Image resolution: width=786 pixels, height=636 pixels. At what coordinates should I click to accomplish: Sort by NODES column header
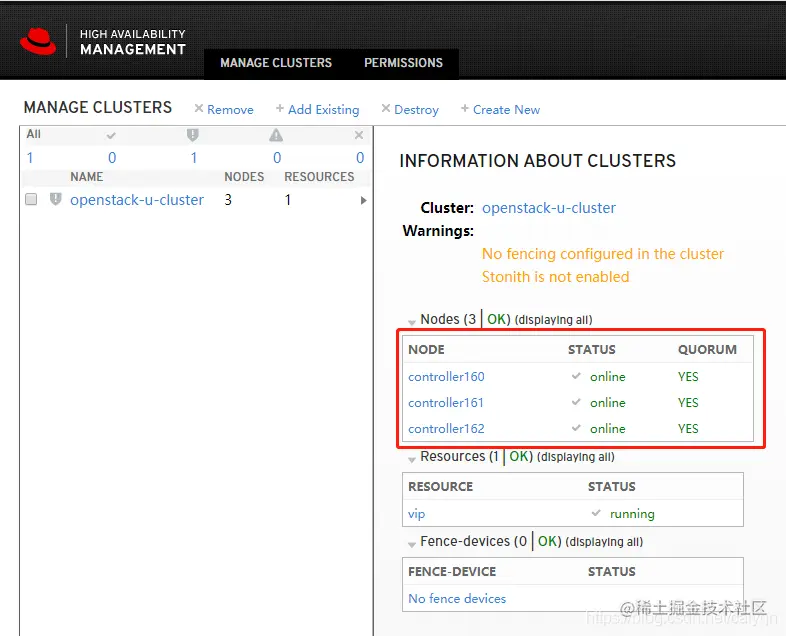click(x=244, y=177)
